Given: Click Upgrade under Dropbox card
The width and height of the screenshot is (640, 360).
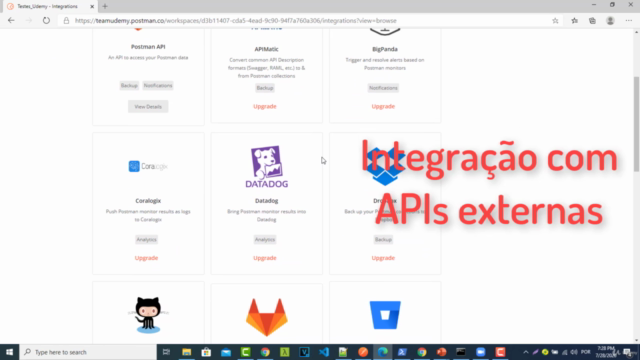Looking at the screenshot, I should (383, 258).
